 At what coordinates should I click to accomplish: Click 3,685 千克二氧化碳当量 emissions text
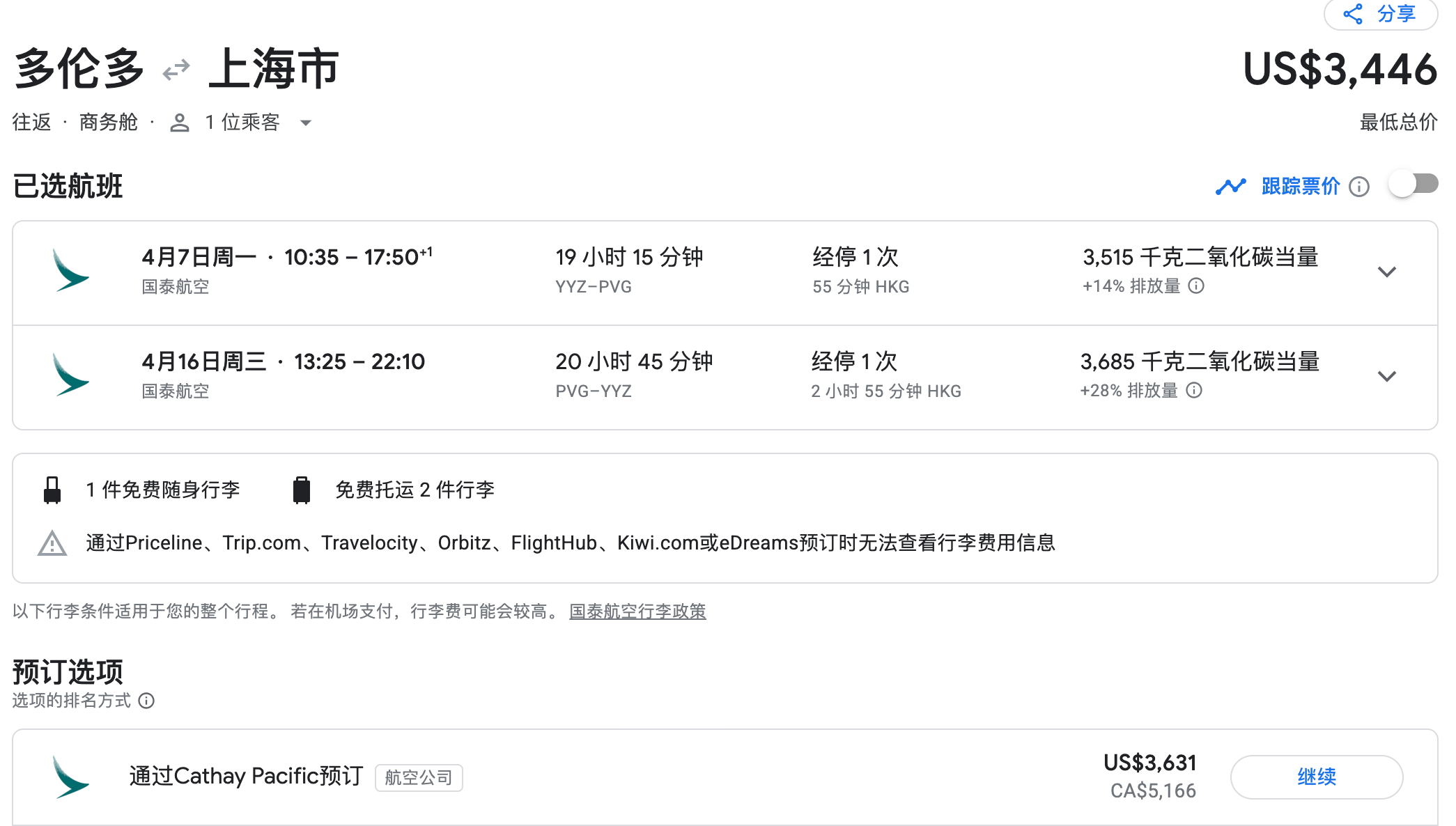coord(1200,362)
